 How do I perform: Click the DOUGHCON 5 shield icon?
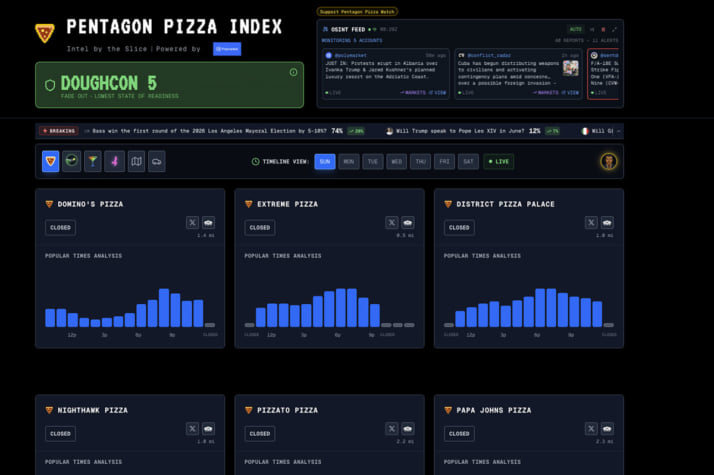pyautogui.click(x=50, y=85)
